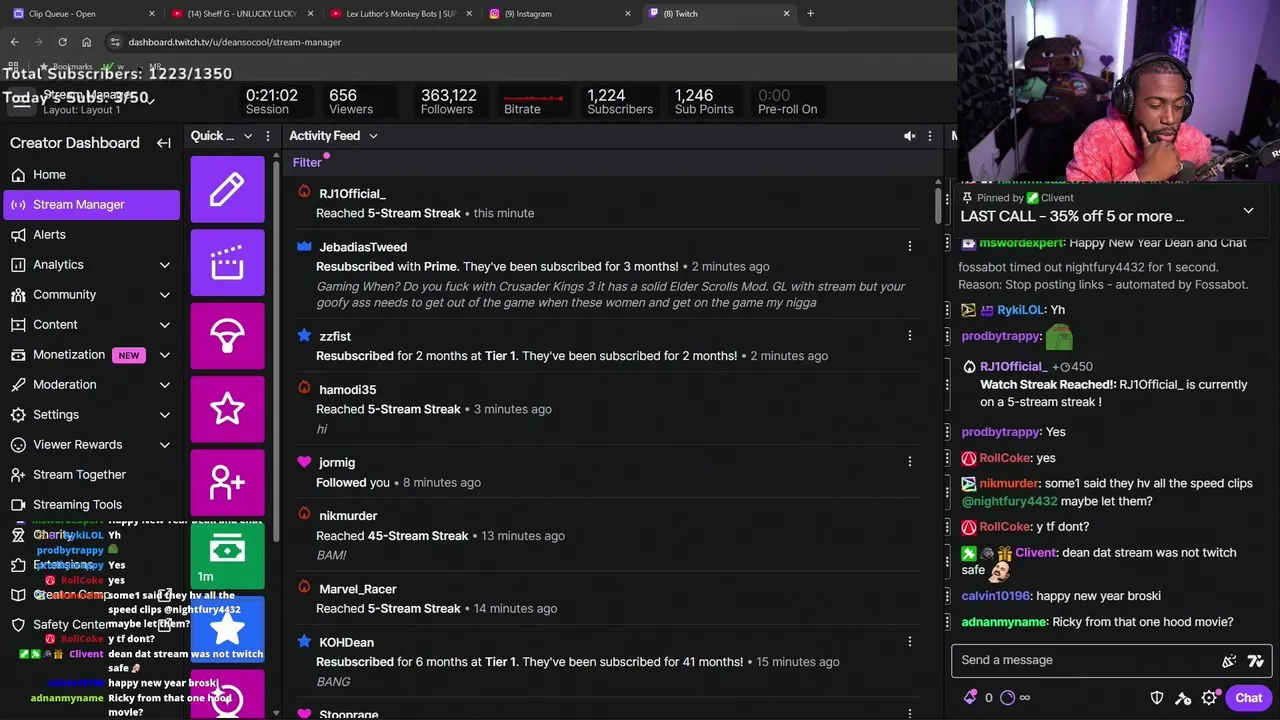
Task: Open site information icon in address bar
Action: point(116,42)
